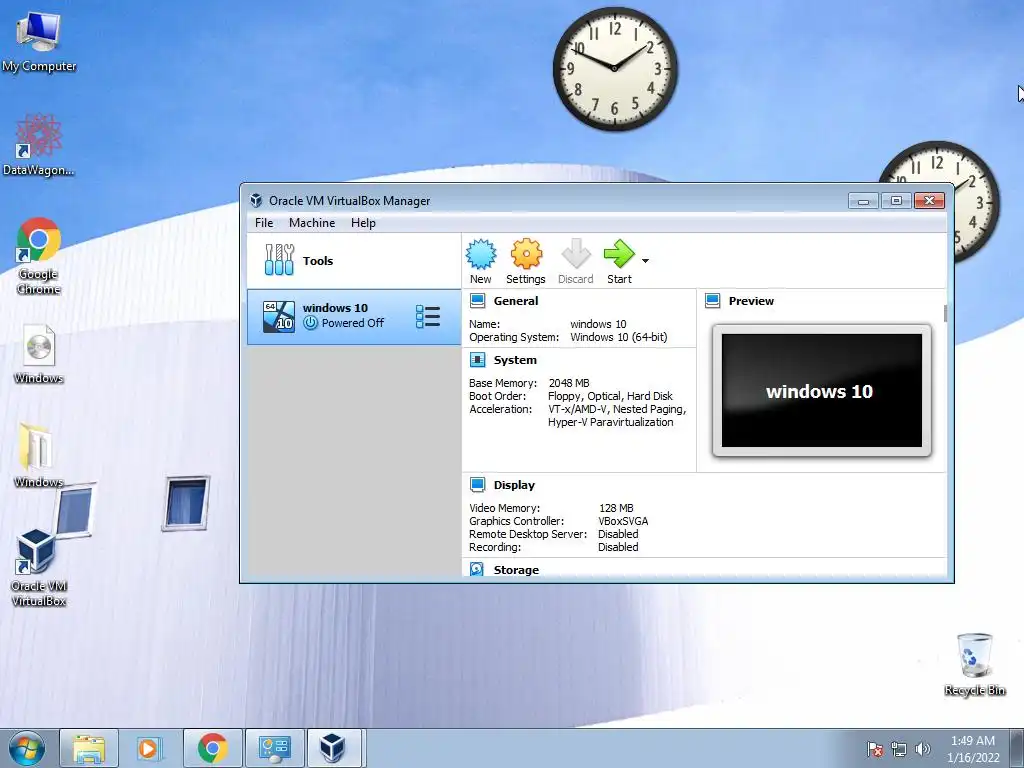The image size is (1024, 768).
Task: Open the System section header link
Action: coord(515,360)
